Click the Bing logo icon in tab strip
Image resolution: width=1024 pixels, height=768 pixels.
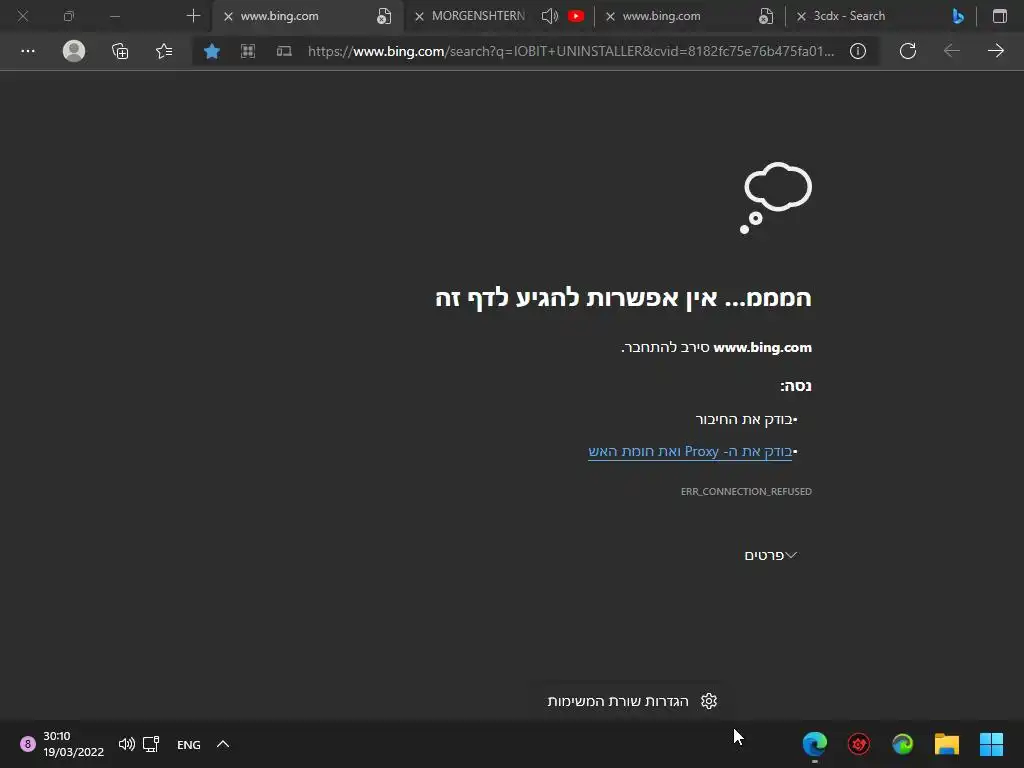tap(957, 16)
